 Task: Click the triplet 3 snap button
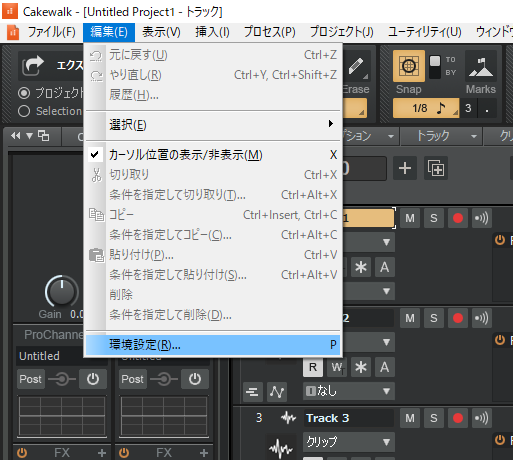point(468,108)
